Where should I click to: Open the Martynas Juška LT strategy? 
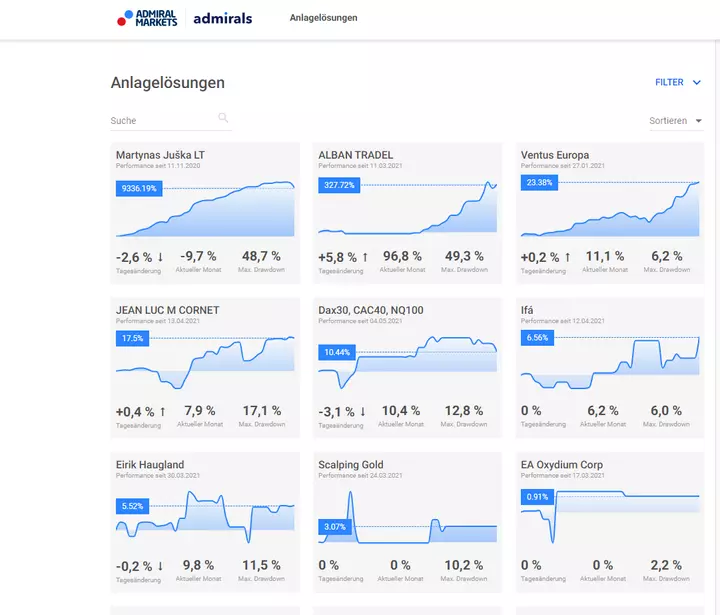click(160, 155)
